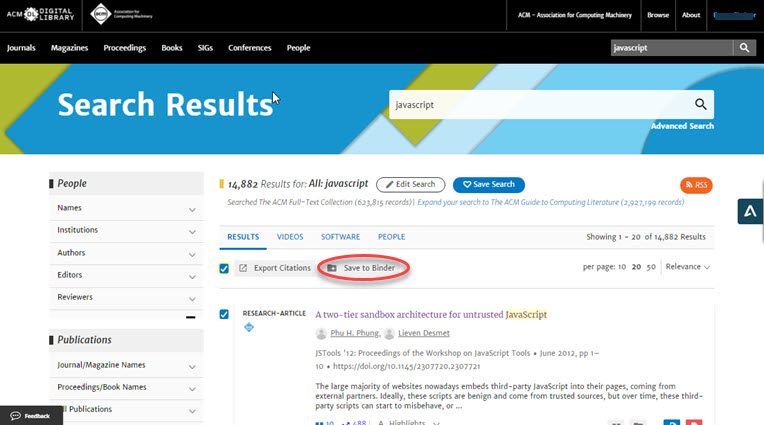Set results per page to 50
This screenshot has width=764, height=425.
651,267
